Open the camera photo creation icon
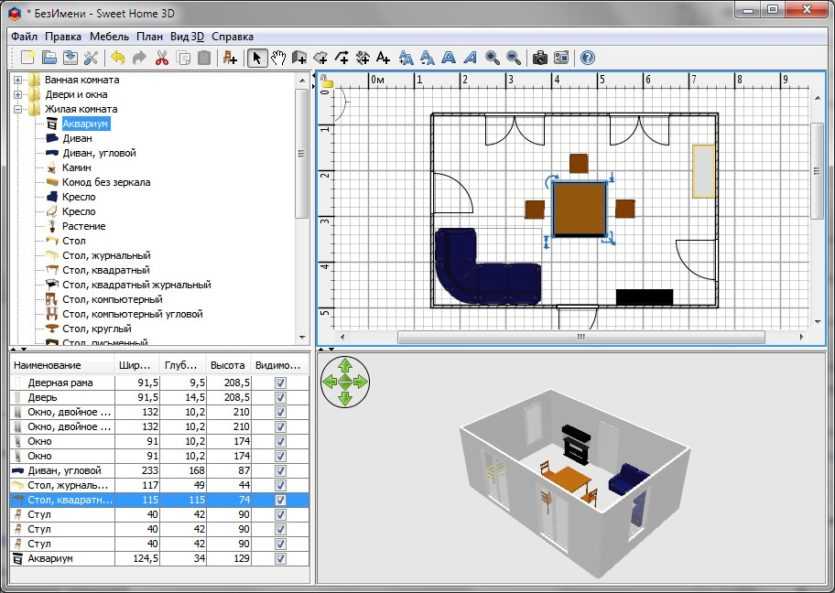 (540, 57)
